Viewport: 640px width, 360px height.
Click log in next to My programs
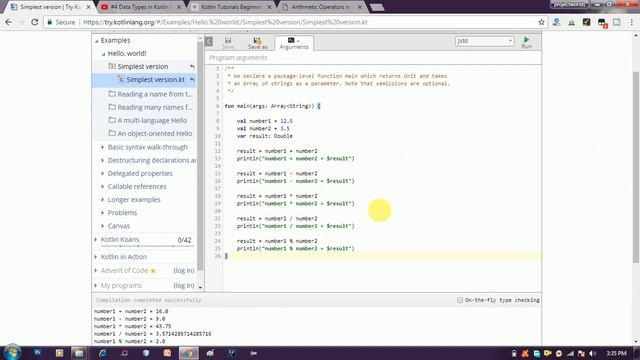(x=184, y=285)
